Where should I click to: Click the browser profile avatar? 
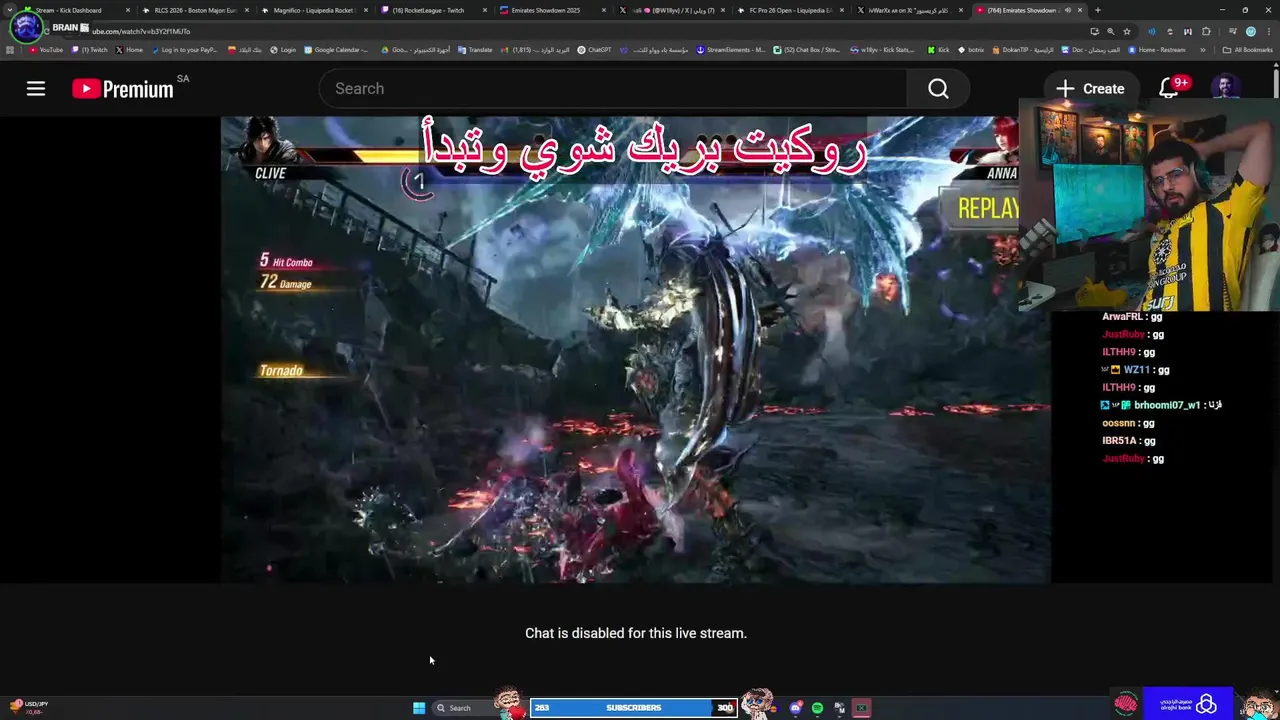click(1251, 31)
